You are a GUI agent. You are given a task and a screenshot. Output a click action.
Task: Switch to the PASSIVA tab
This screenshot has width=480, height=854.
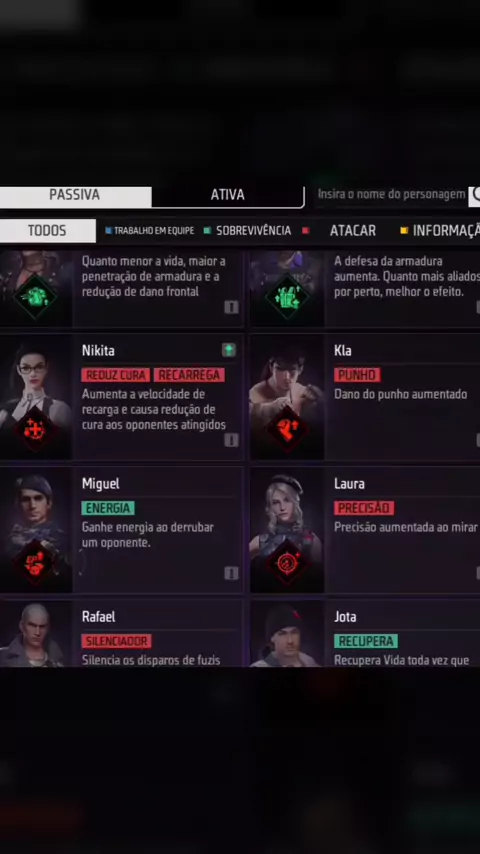point(75,196)
